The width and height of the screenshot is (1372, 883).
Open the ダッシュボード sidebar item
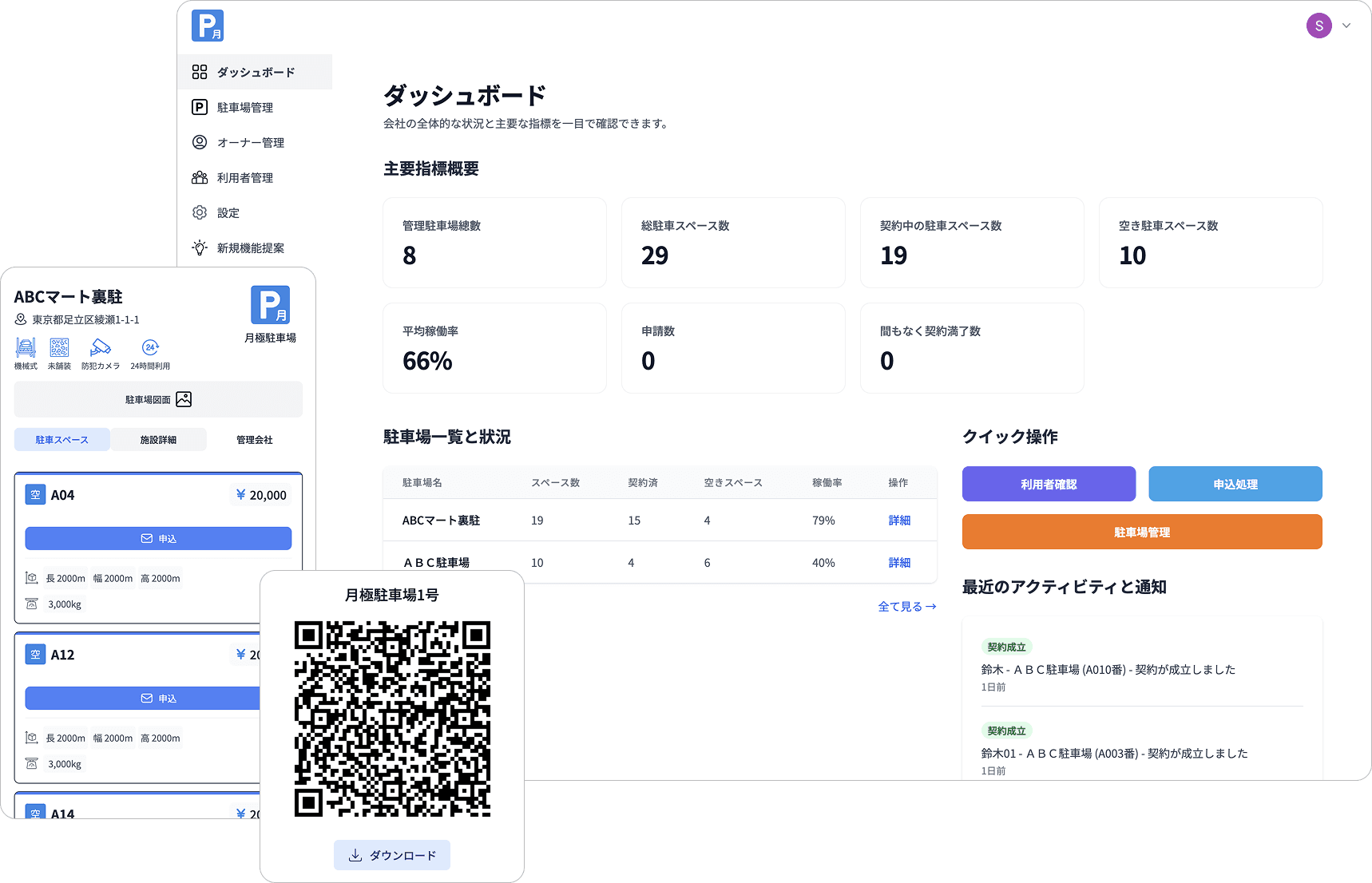point(255,72)
